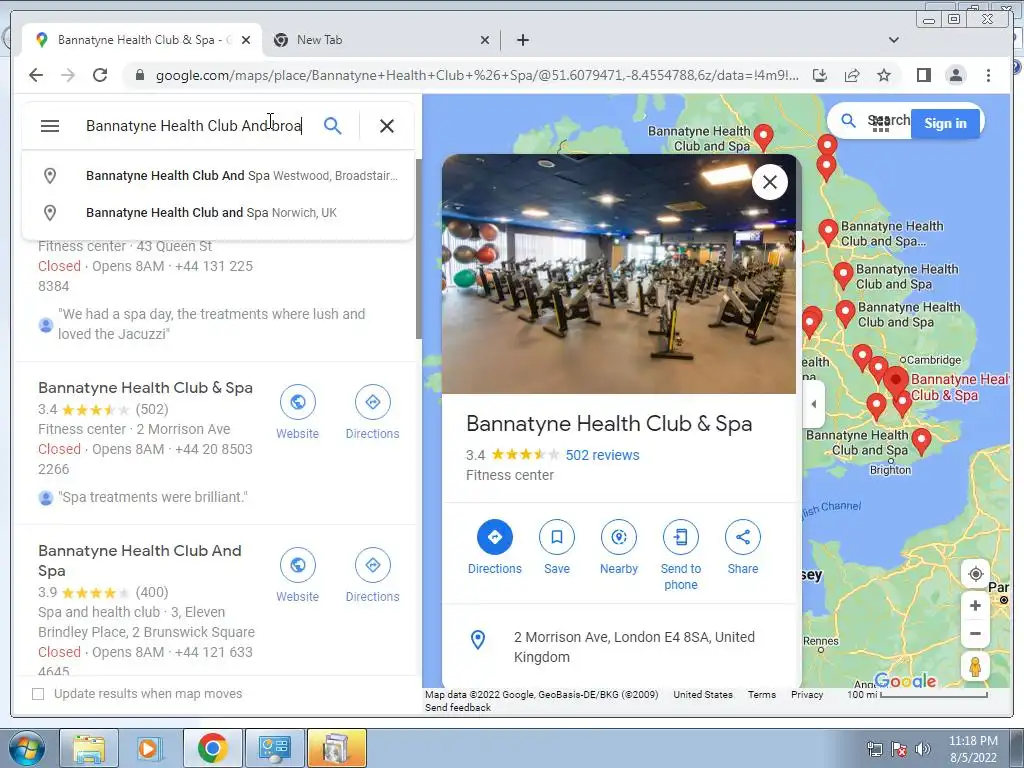Click the Bannatyne Health Club And Spa result title
The width and height of the screenshot is (1024, 768).
[x=140, y=560]
